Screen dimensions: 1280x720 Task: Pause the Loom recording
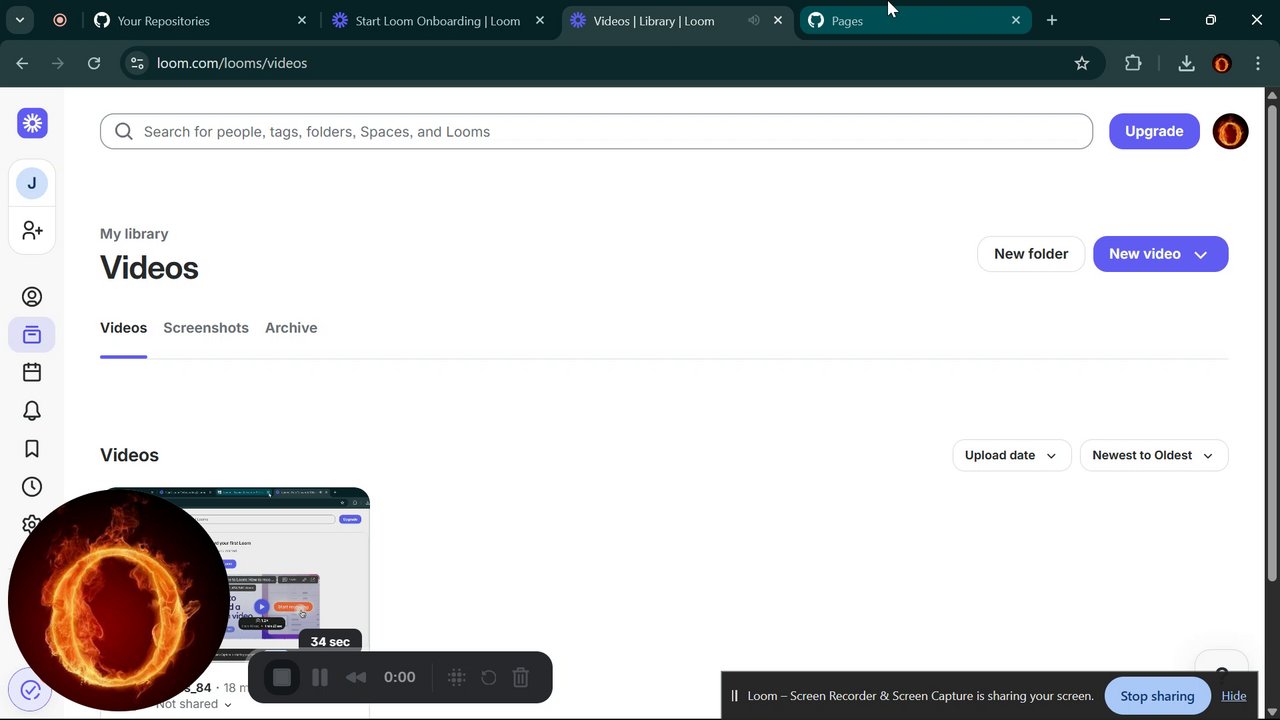[320, 677]
